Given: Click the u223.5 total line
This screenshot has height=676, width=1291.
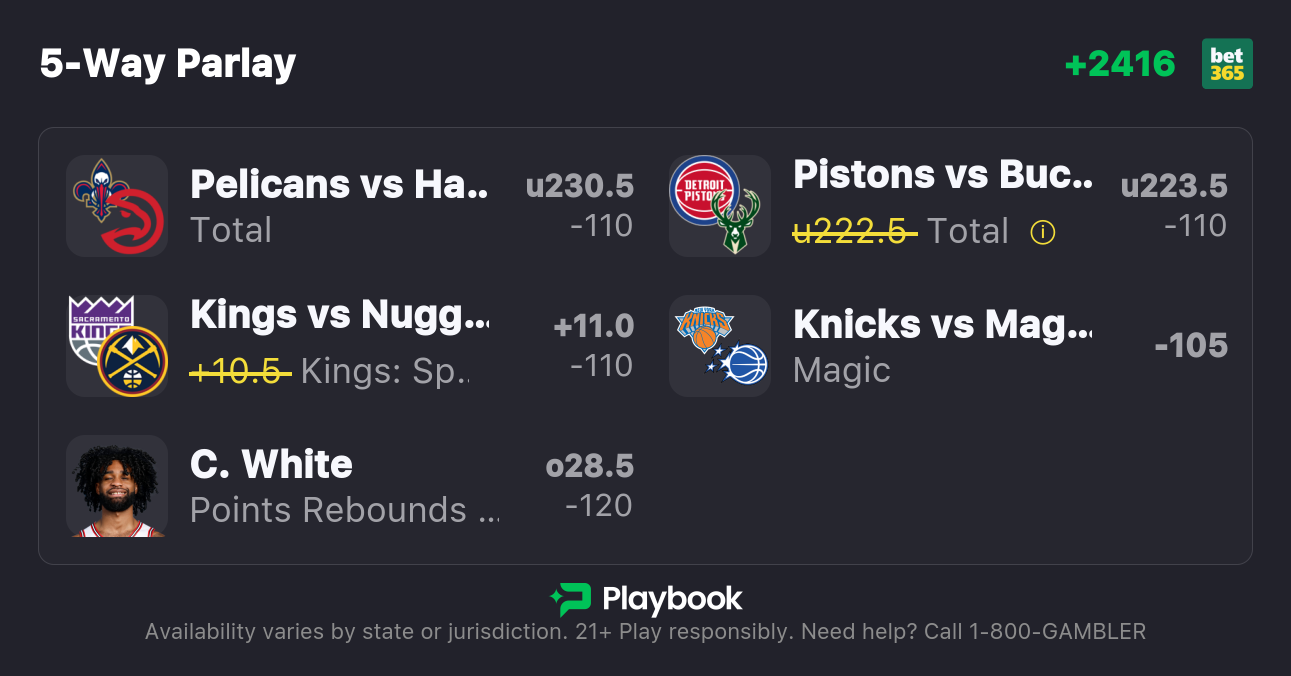Looking at the screenshot, I should (1174, 186).
